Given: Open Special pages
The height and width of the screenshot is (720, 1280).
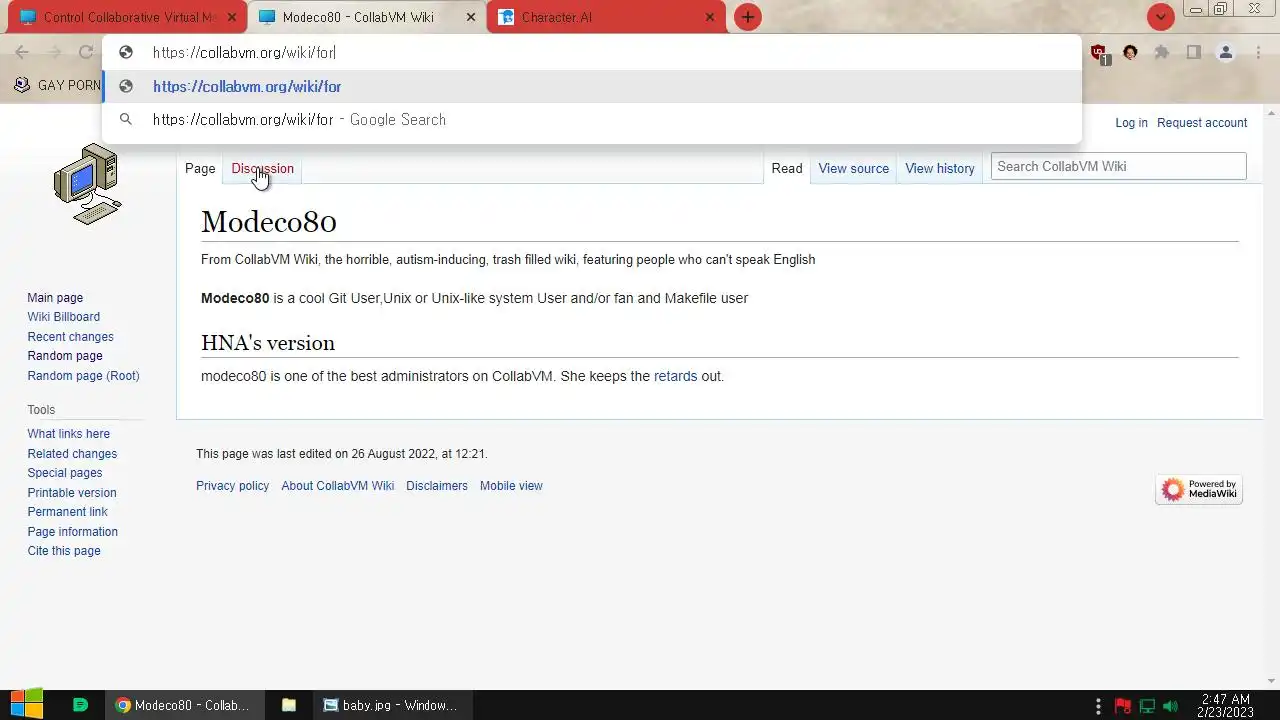Looking at the screenshot, I should [x=64, y=473].
